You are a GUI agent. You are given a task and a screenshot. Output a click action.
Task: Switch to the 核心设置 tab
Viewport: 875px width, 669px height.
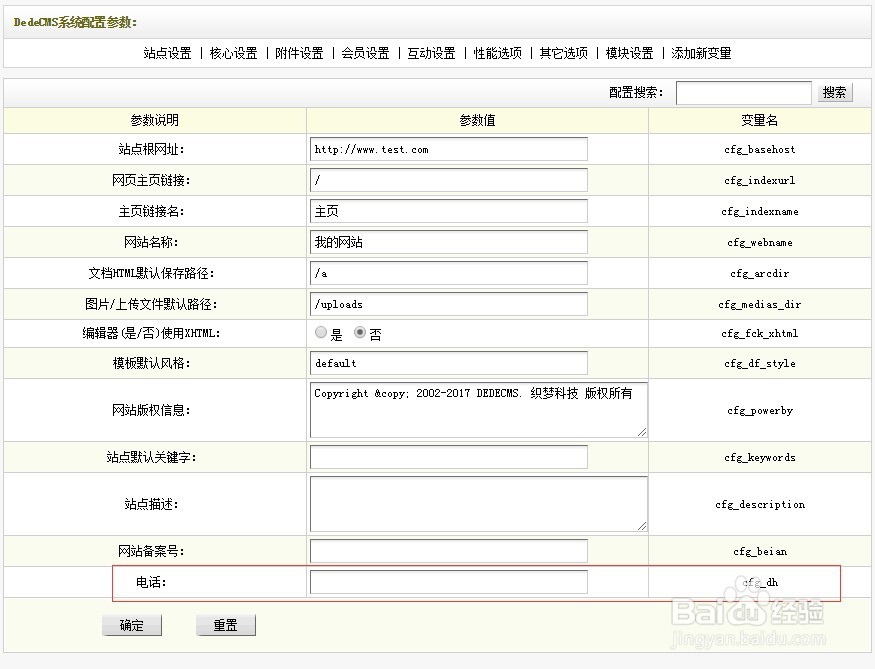click(x=233, y=53)
